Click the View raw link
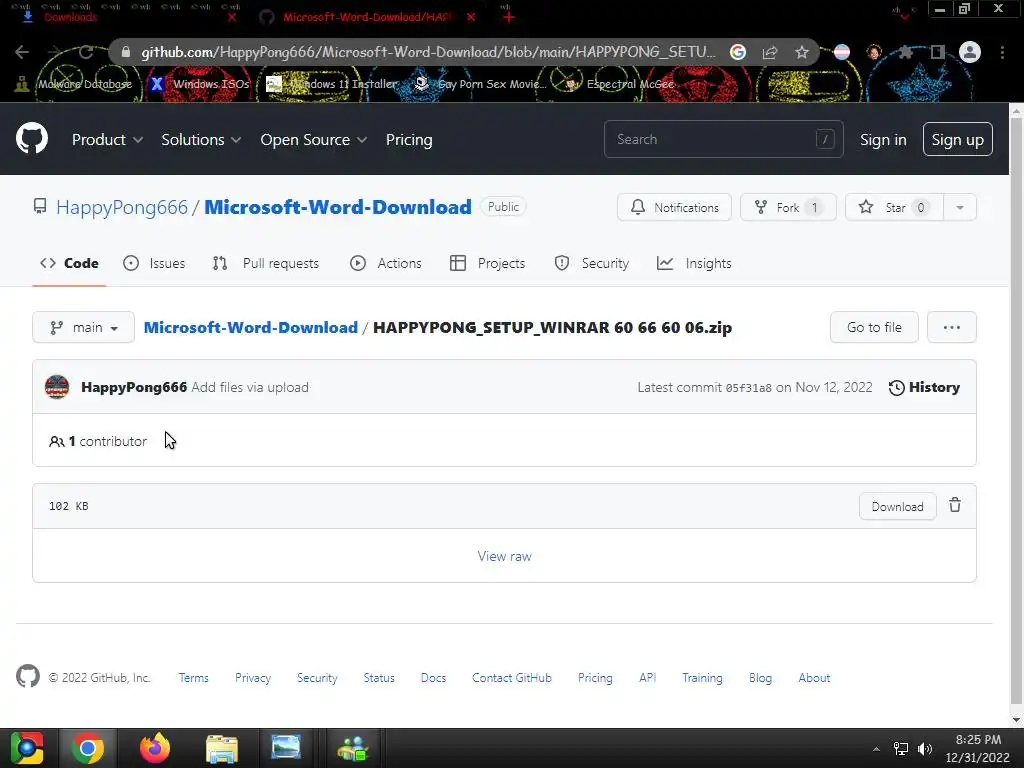This screenshot has height=768, width=1024. point(504,556)
